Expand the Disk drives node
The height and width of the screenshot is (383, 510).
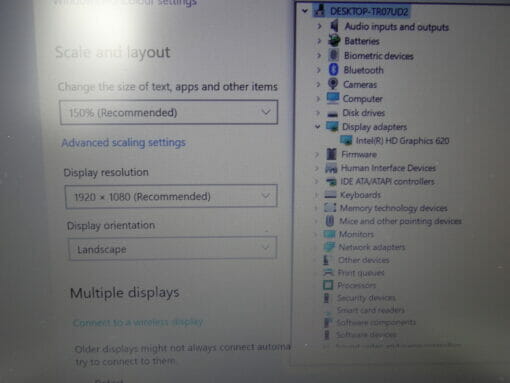pos(318,113)
